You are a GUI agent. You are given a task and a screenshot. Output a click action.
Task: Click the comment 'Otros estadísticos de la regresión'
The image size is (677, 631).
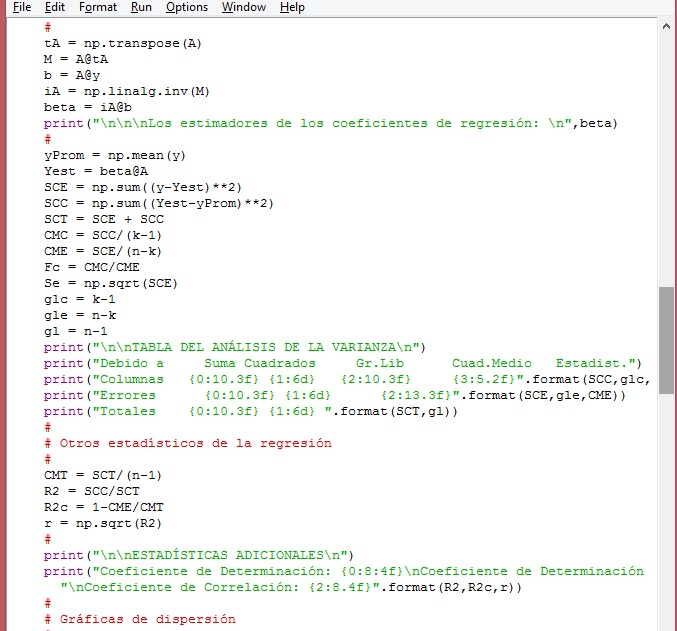coord(188,444)
